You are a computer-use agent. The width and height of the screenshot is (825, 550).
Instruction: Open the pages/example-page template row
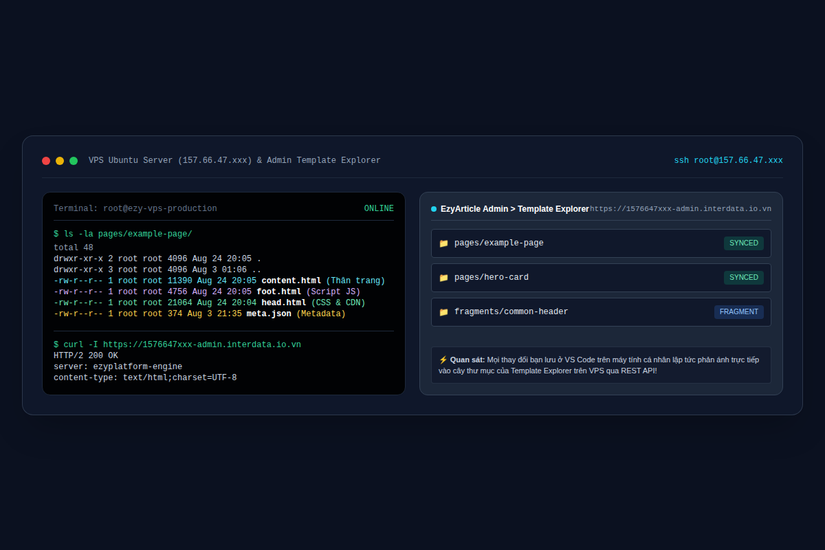coord(601,243)
